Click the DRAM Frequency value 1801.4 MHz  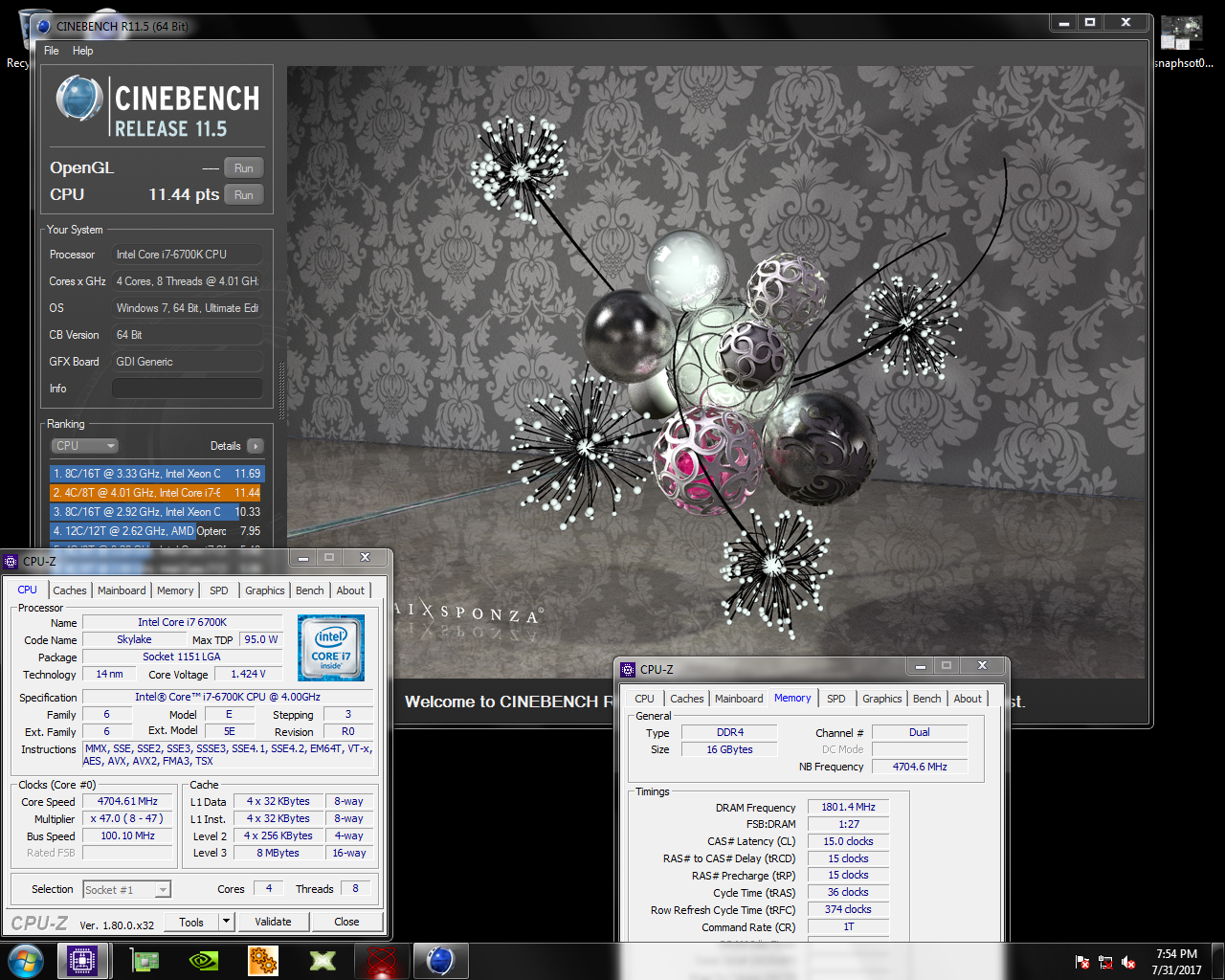848,807
